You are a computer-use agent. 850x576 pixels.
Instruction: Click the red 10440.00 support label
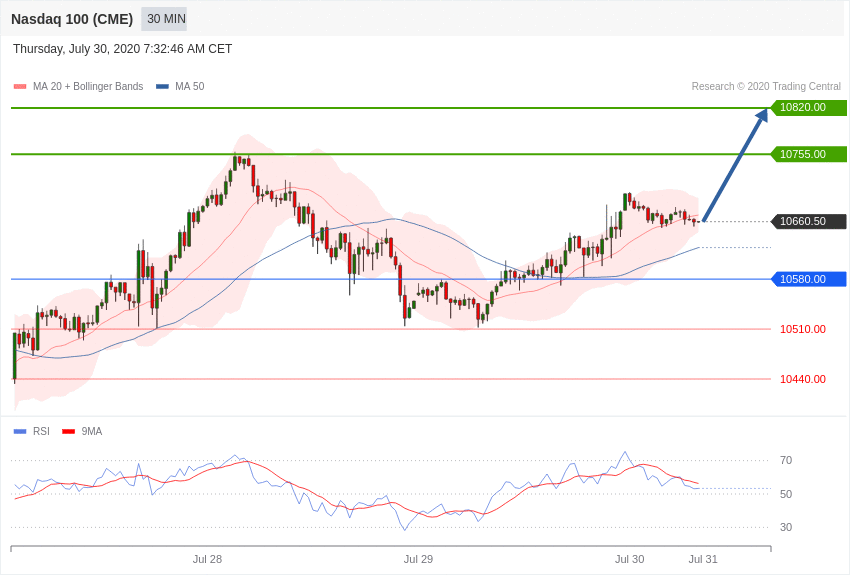[802, 379]
